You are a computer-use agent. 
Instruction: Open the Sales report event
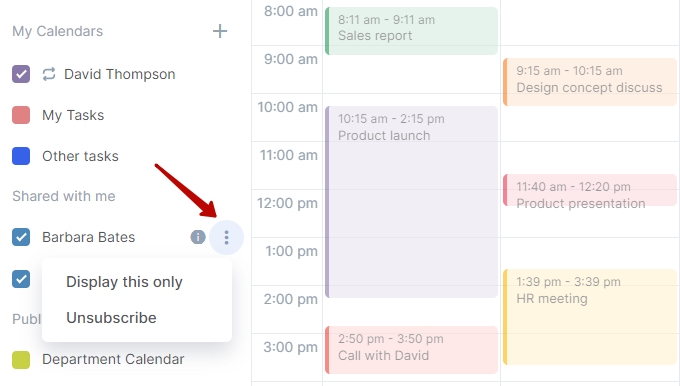(412, 31)
